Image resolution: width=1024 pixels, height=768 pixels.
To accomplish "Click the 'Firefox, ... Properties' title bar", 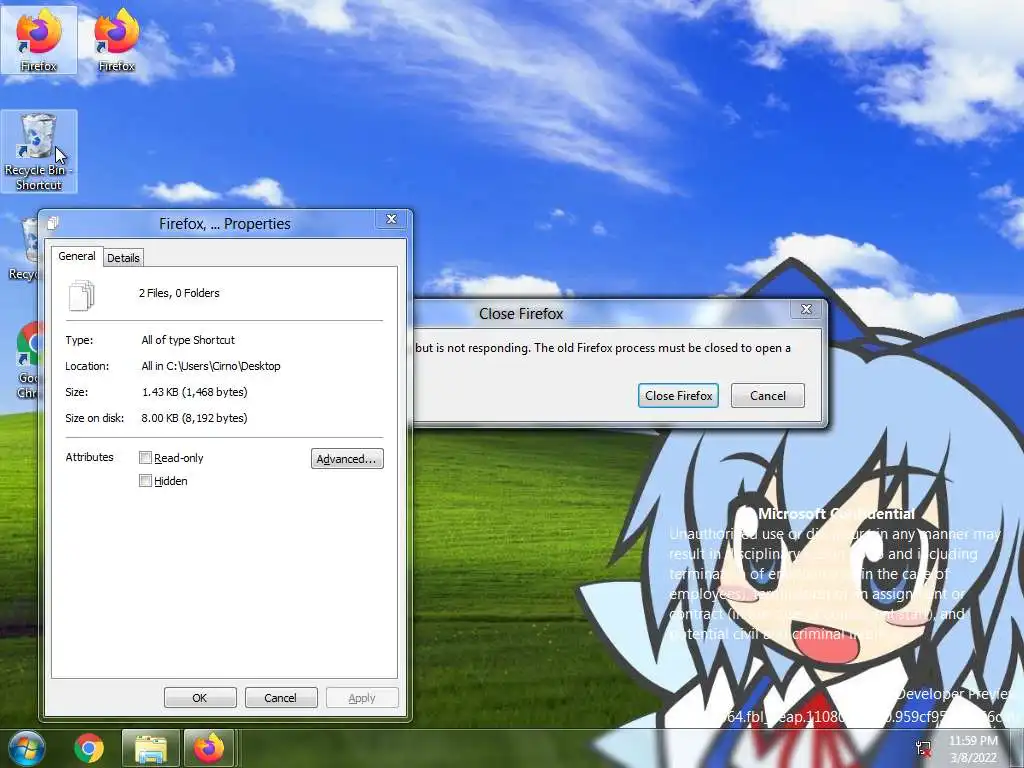I will click(x=225, y=223).
